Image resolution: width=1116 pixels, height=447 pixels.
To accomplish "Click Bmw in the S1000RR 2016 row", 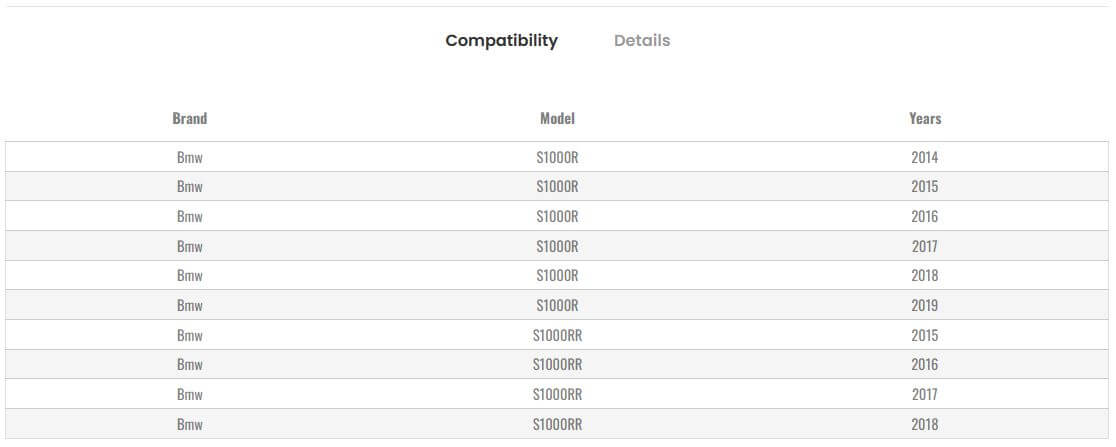I will click(x=189, y=365).
